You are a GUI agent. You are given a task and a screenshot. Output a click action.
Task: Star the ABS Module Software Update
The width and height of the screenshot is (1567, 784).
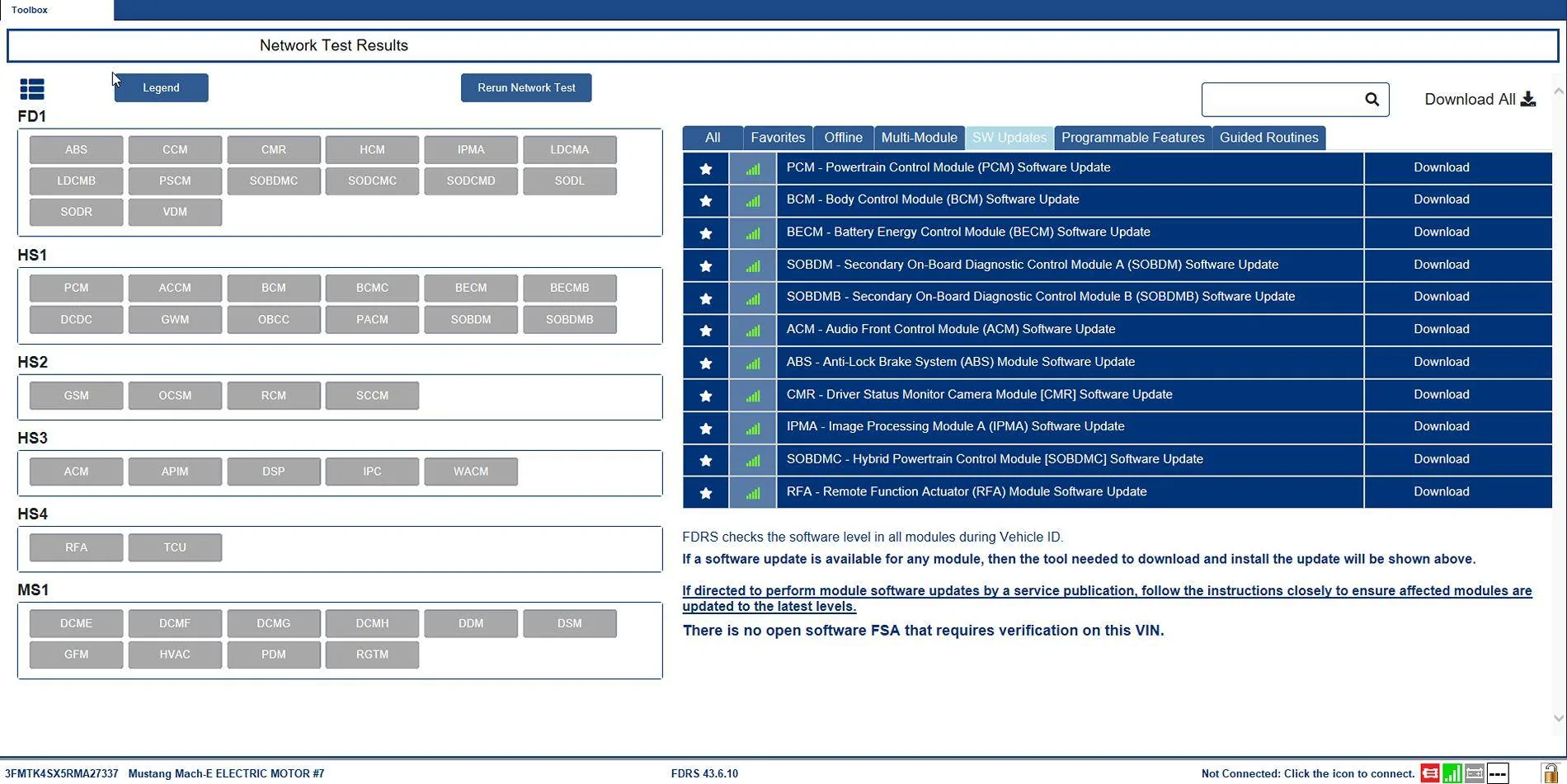(705, 363)
